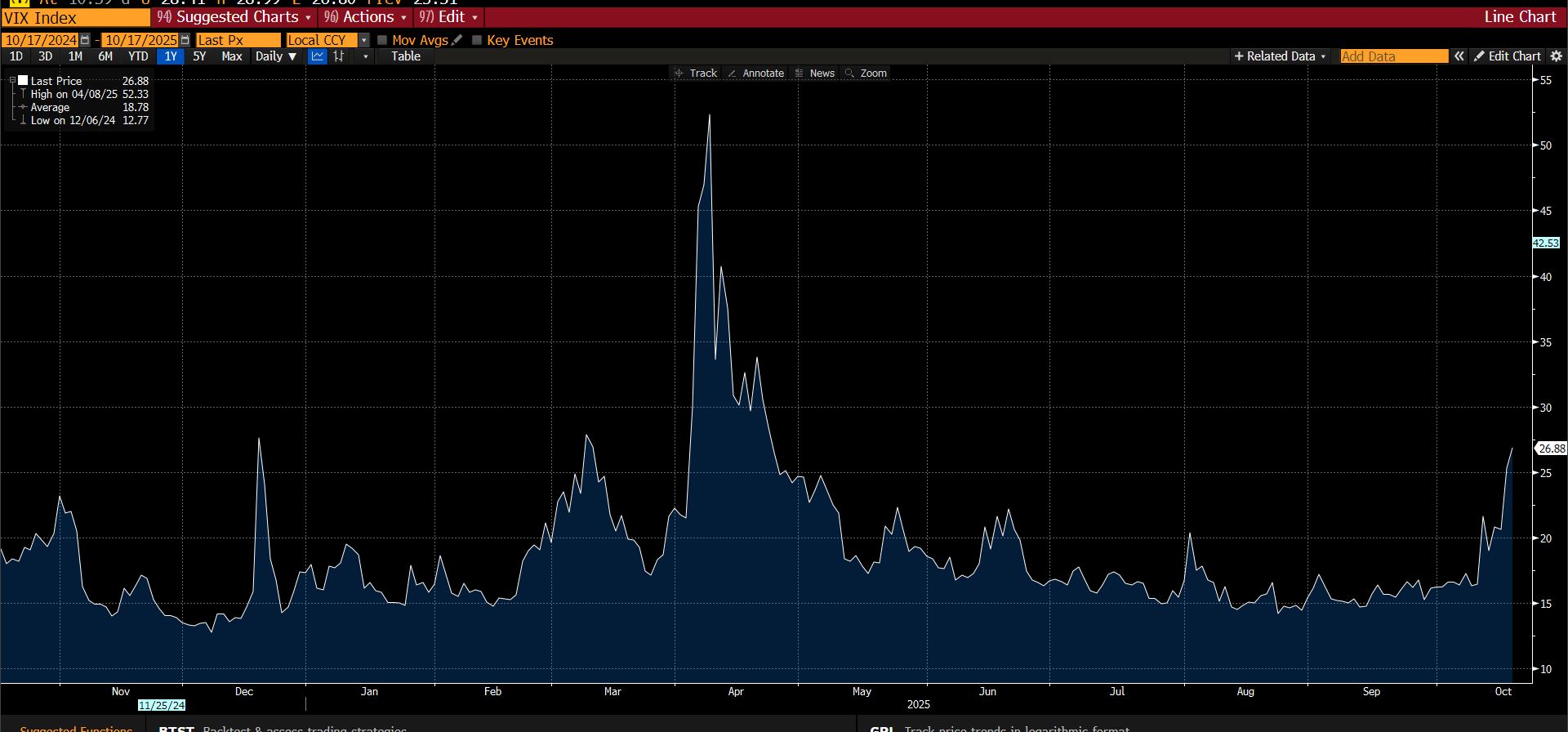
Task: Select the Zoom magnifier tool
Action: pos(866,74)
